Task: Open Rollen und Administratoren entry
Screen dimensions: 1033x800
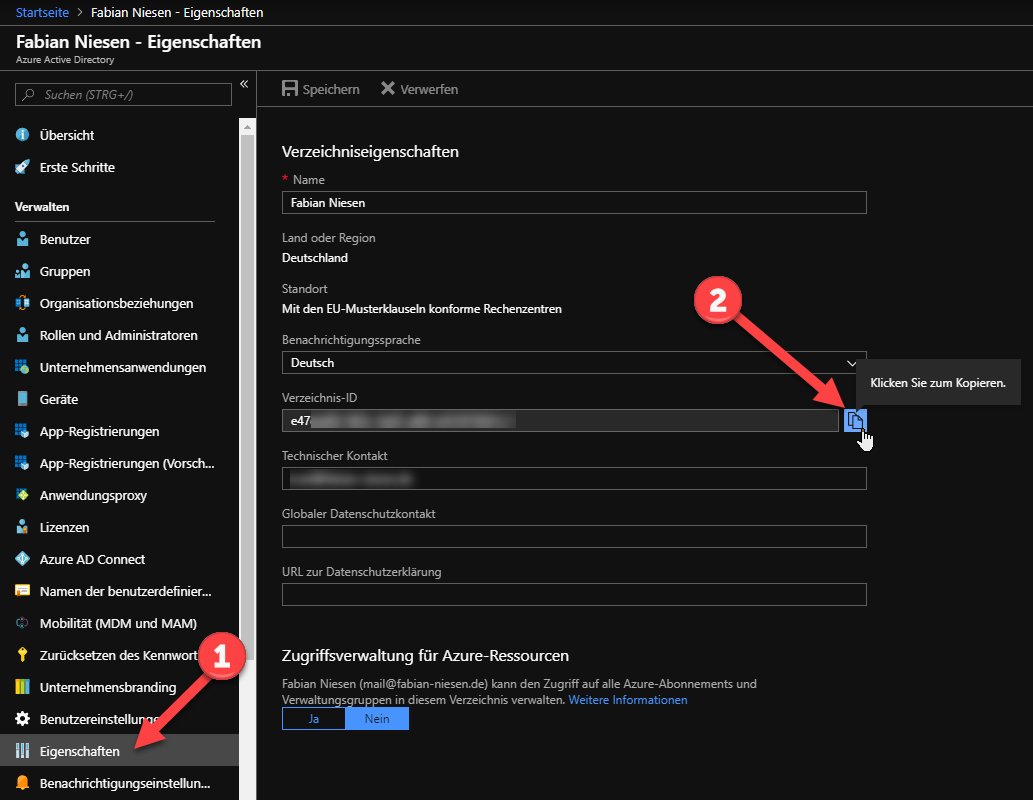Action: tap(119, 335)
